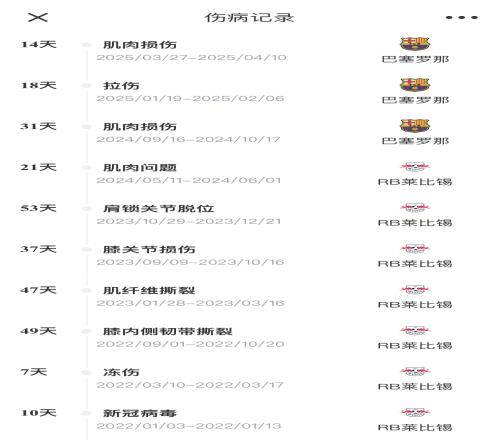Tap RB Leipzig logo beside knee joint injury
This screenshot has width=500, height=440.
tap(415, 248)
